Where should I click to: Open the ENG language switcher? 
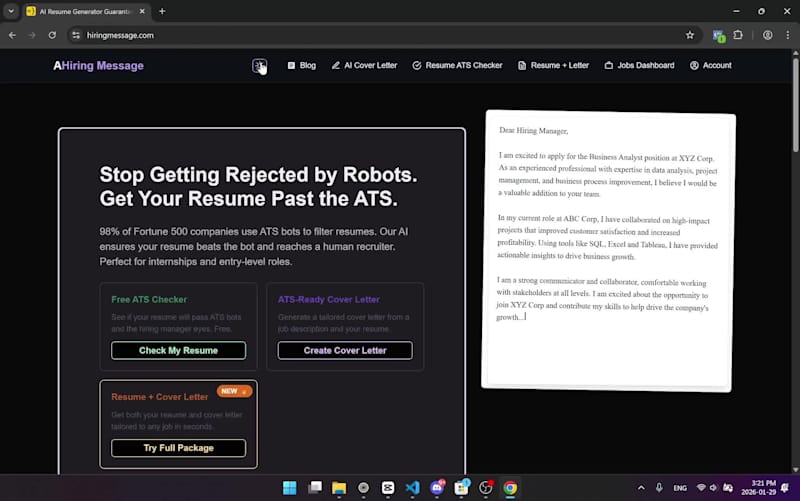[x=680, y=488]
